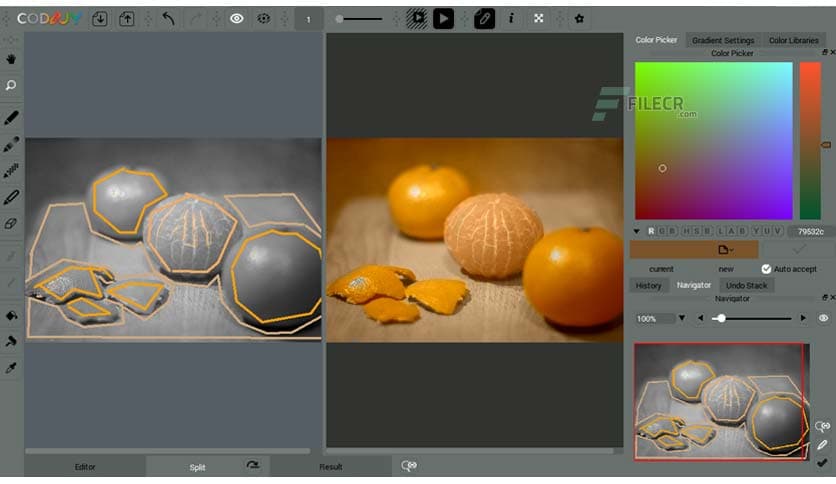This screenshot has width=836, height=484.
Task: Pick the Eyedropper tool in left toolbar
Action: point(11,368)
